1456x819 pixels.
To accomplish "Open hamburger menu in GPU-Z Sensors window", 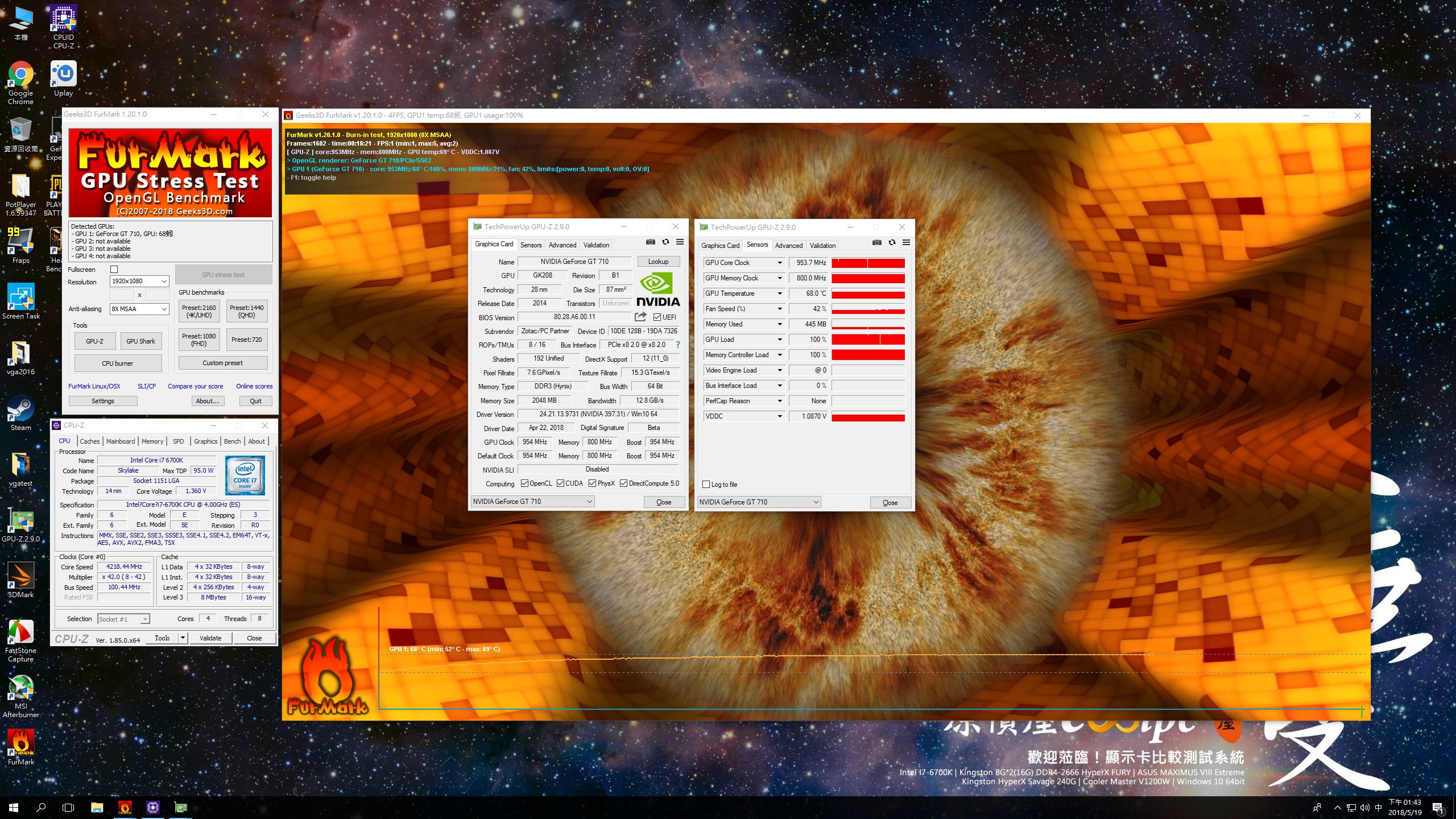I will (x=906, y=242).
